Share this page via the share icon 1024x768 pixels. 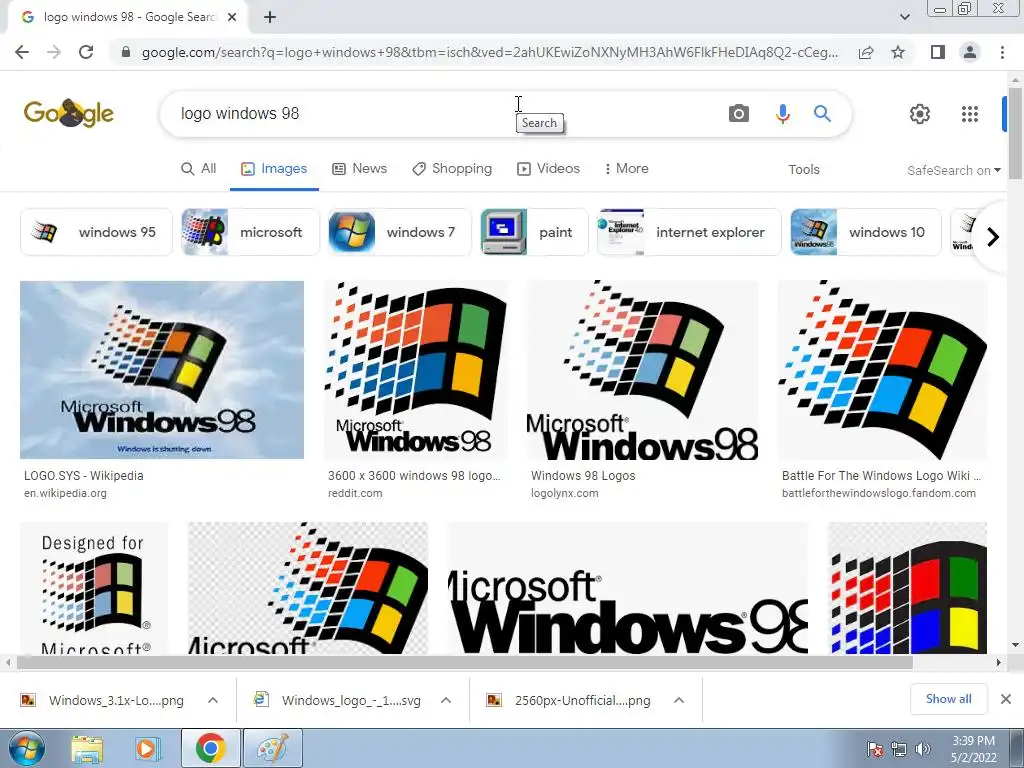(866, 52)
